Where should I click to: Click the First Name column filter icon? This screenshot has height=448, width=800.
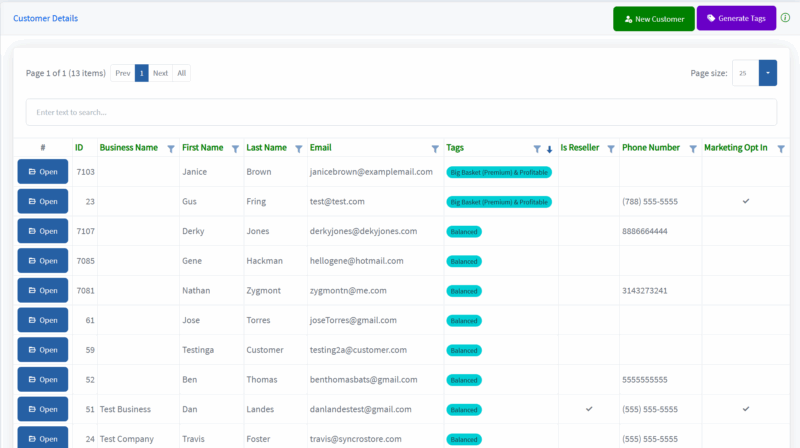click(235, 149)
